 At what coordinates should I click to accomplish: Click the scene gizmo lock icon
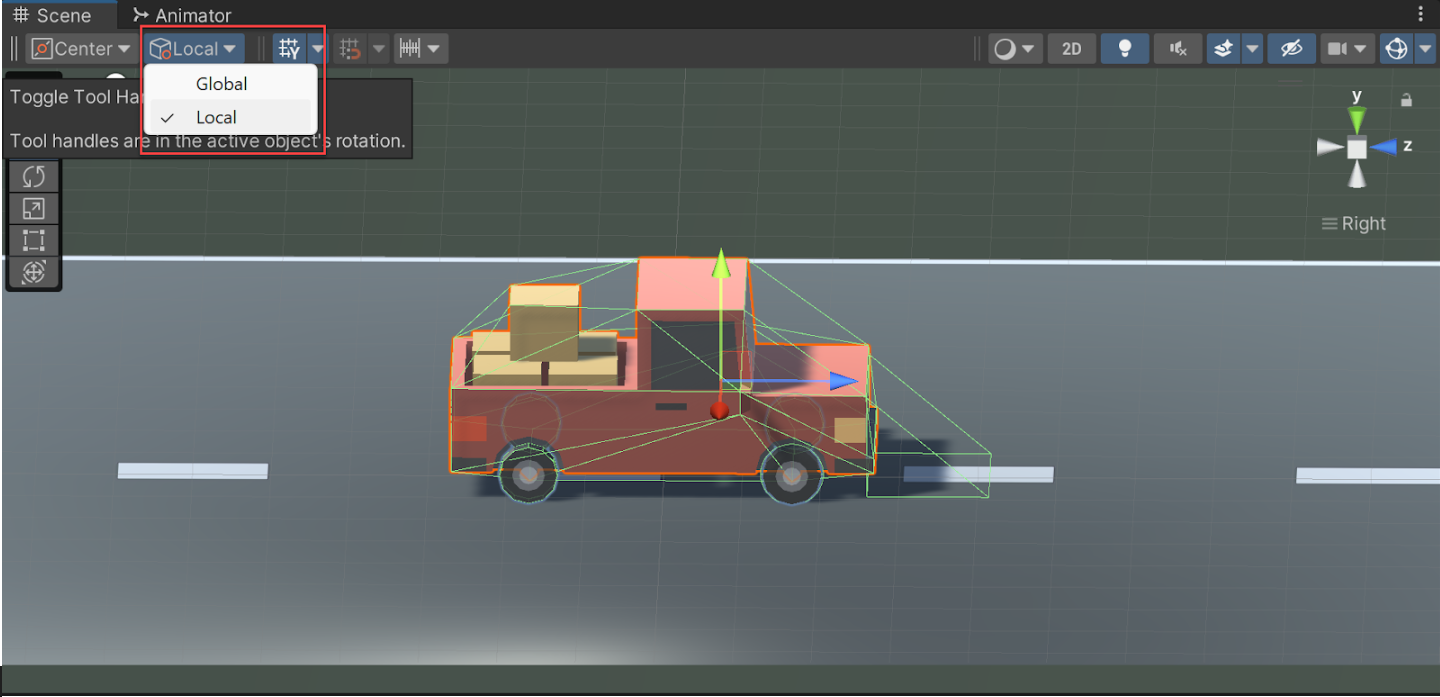coord(1406,100)
